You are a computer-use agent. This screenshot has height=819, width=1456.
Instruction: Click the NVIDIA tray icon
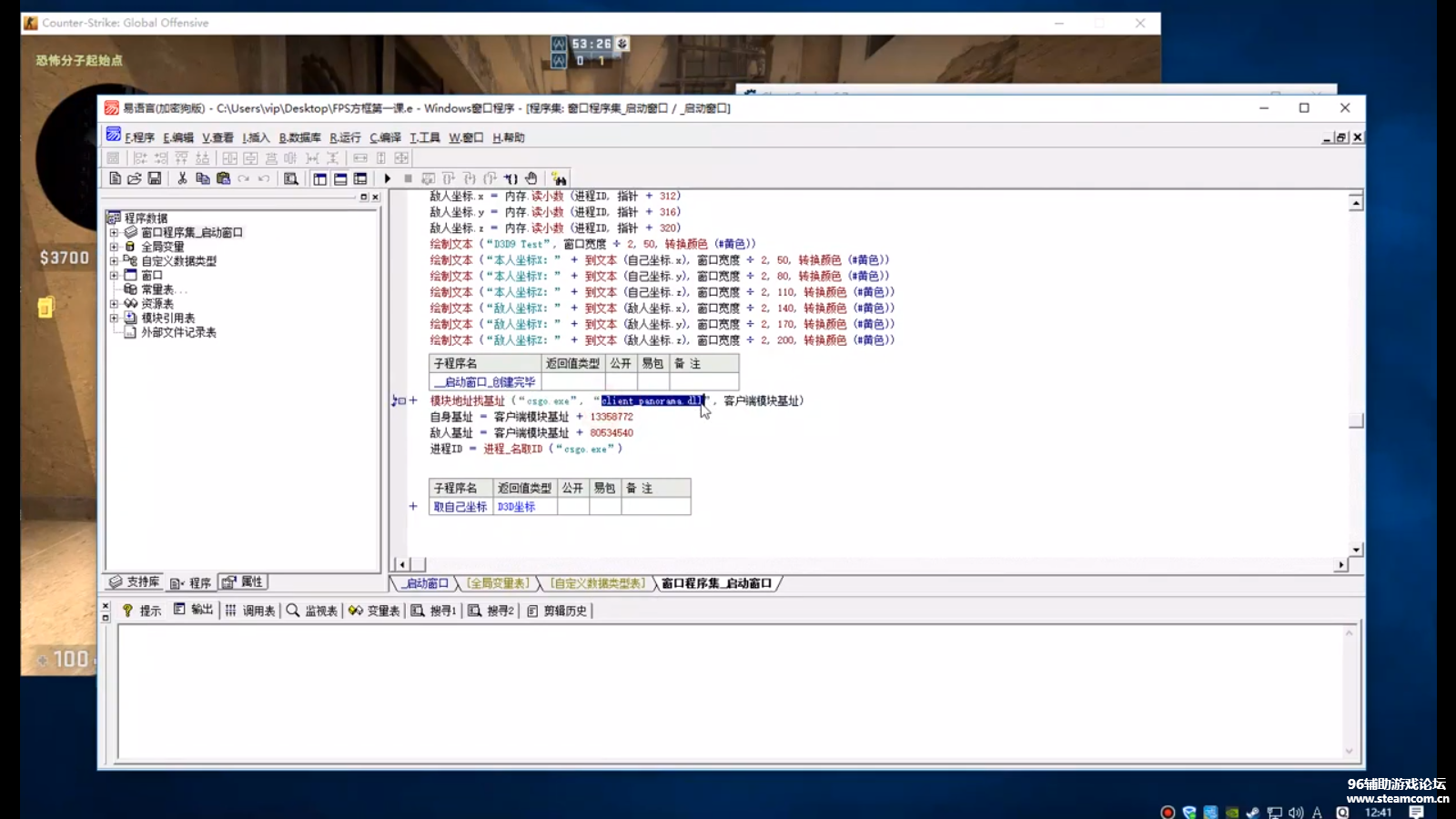coord(1232,813)
